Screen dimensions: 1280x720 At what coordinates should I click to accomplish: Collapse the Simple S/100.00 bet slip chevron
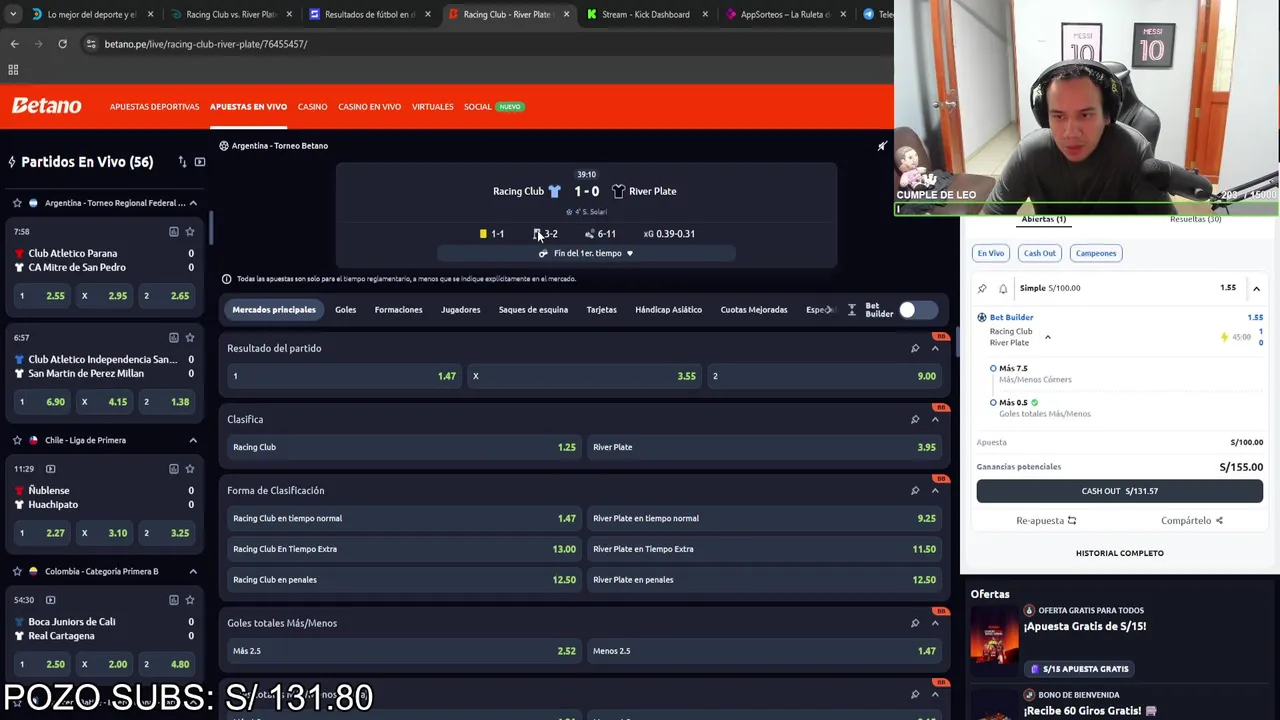point(1256,288)
